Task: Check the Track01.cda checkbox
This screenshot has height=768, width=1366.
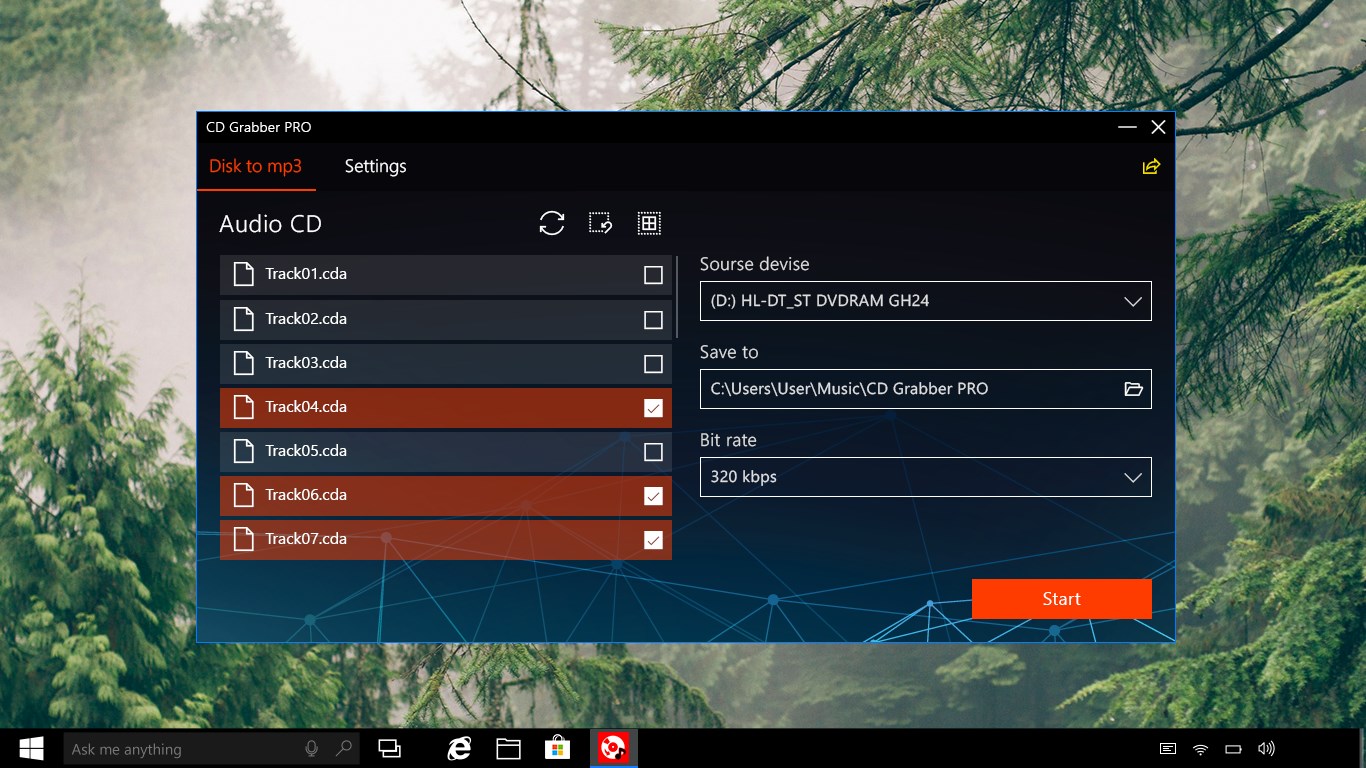Action: [x=653, y=275]
